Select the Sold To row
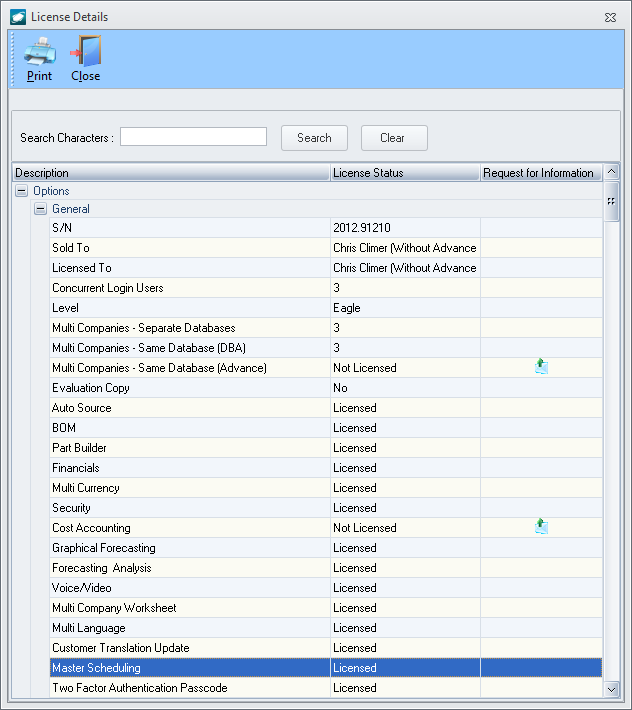The image size is (632, 710). tap(326, 248)
